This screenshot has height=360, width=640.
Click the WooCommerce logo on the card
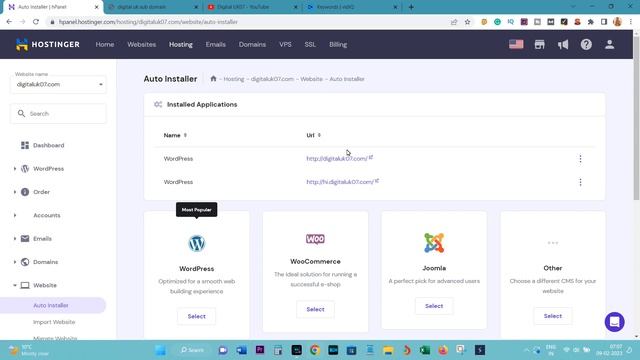coord(316,239)
